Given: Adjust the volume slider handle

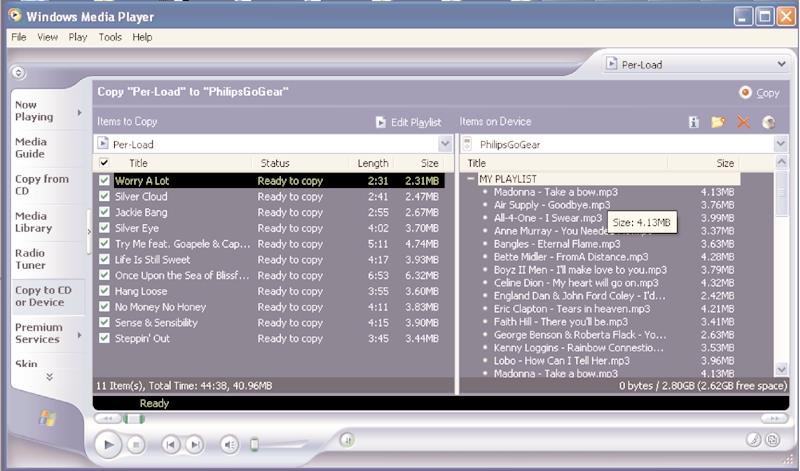Looking at the screenshot, I should tap(254, 445).
